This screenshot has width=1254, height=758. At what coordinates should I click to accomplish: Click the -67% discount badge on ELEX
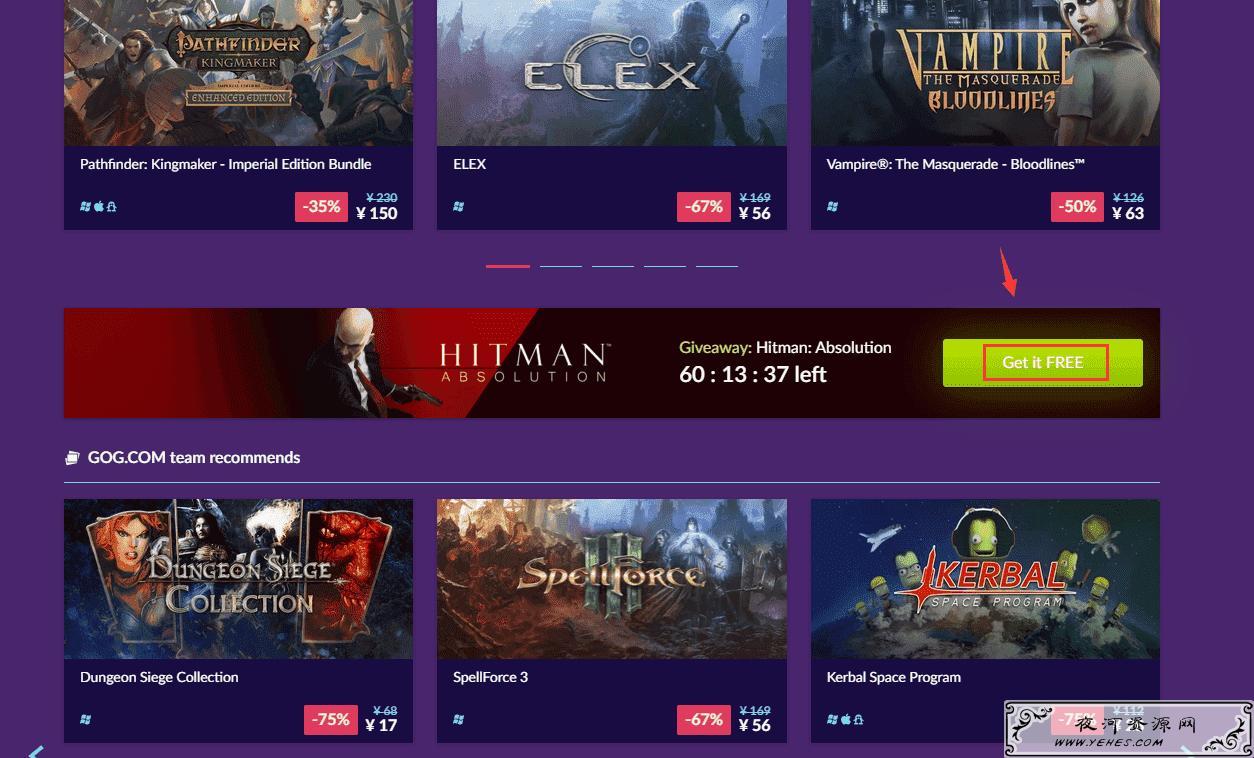pos(704,207)
